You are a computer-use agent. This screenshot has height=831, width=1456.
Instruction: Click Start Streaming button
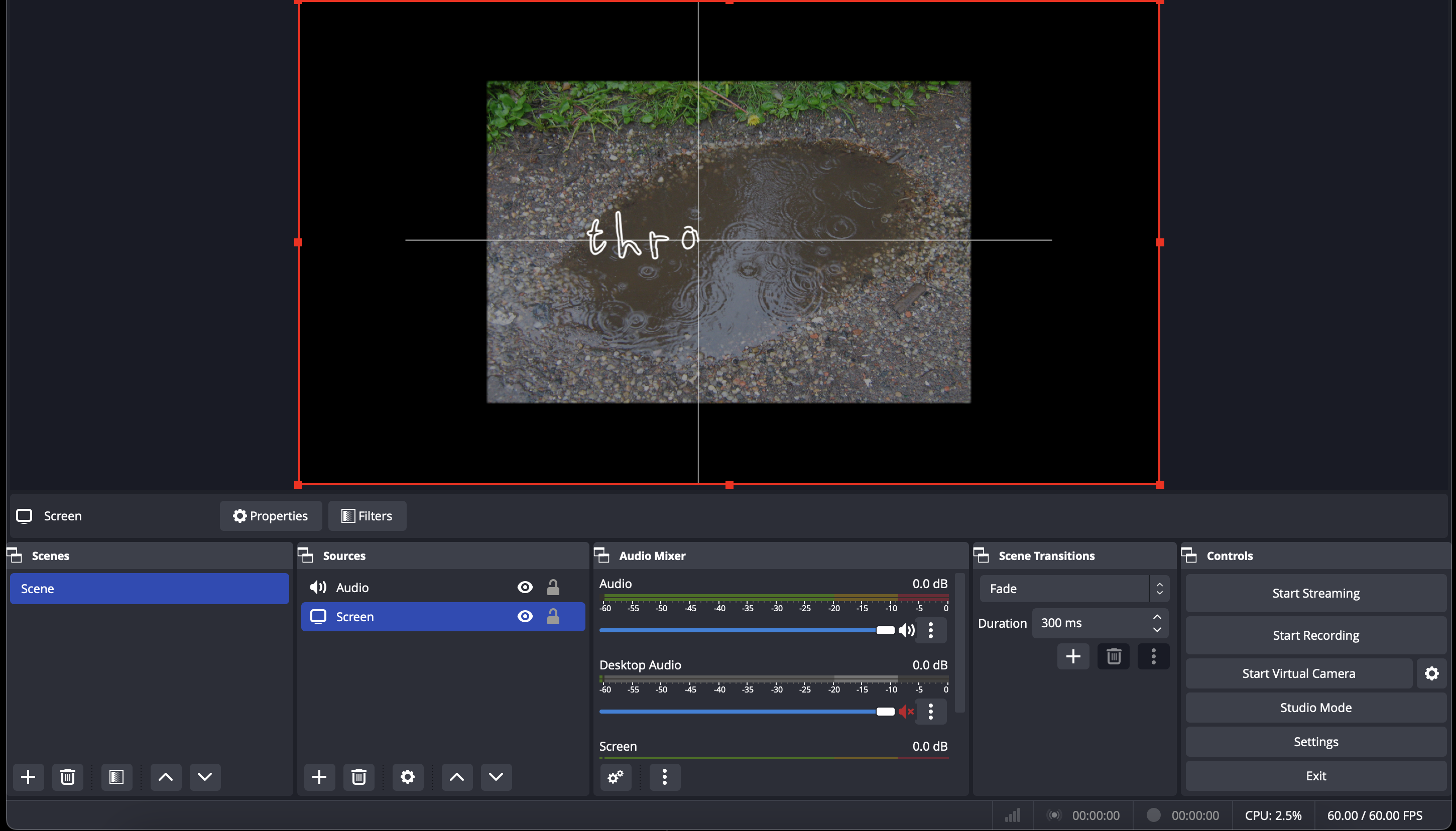[1315, 593]
